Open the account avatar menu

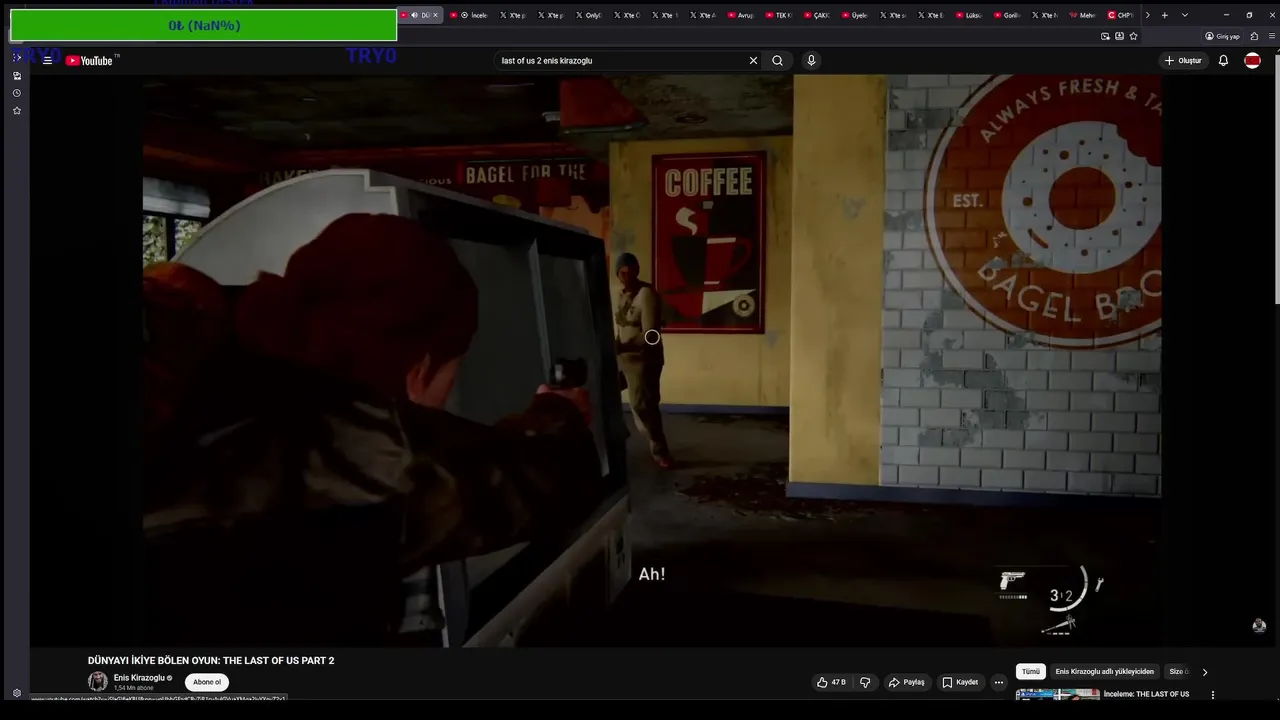point(1252,61)
